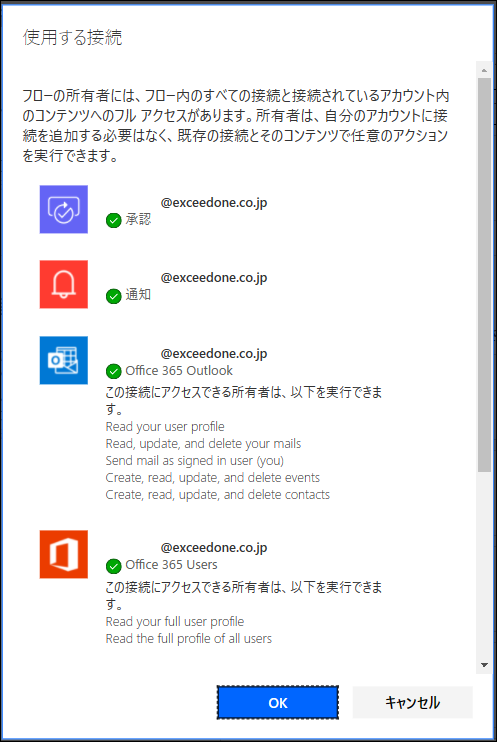Click the green check next to 通知
This screenshot has width=497, height=742.
[x=114, y=296]
